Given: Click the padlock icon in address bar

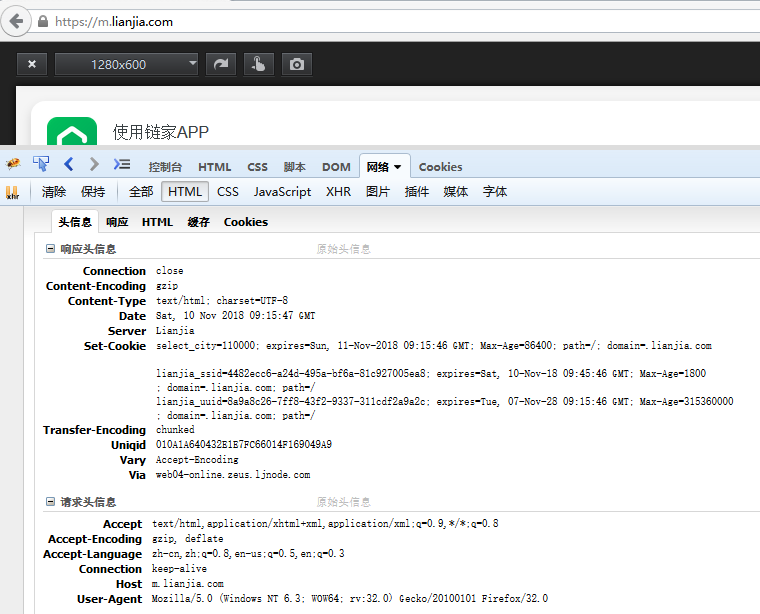Looking at the screenshot, I should click(x=43, y=21).
